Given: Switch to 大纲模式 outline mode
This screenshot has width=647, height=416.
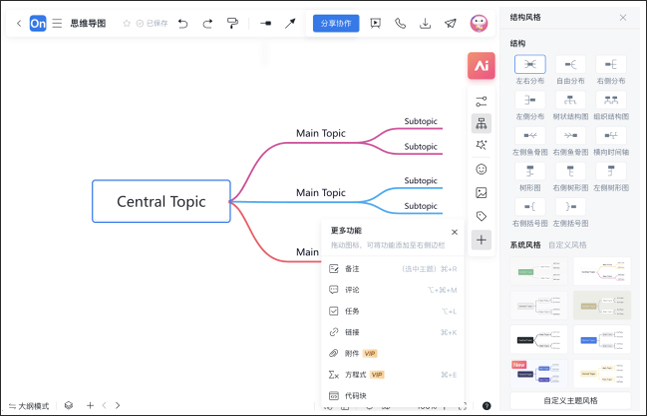Looking at the screenshot, I should coord(28,405).
